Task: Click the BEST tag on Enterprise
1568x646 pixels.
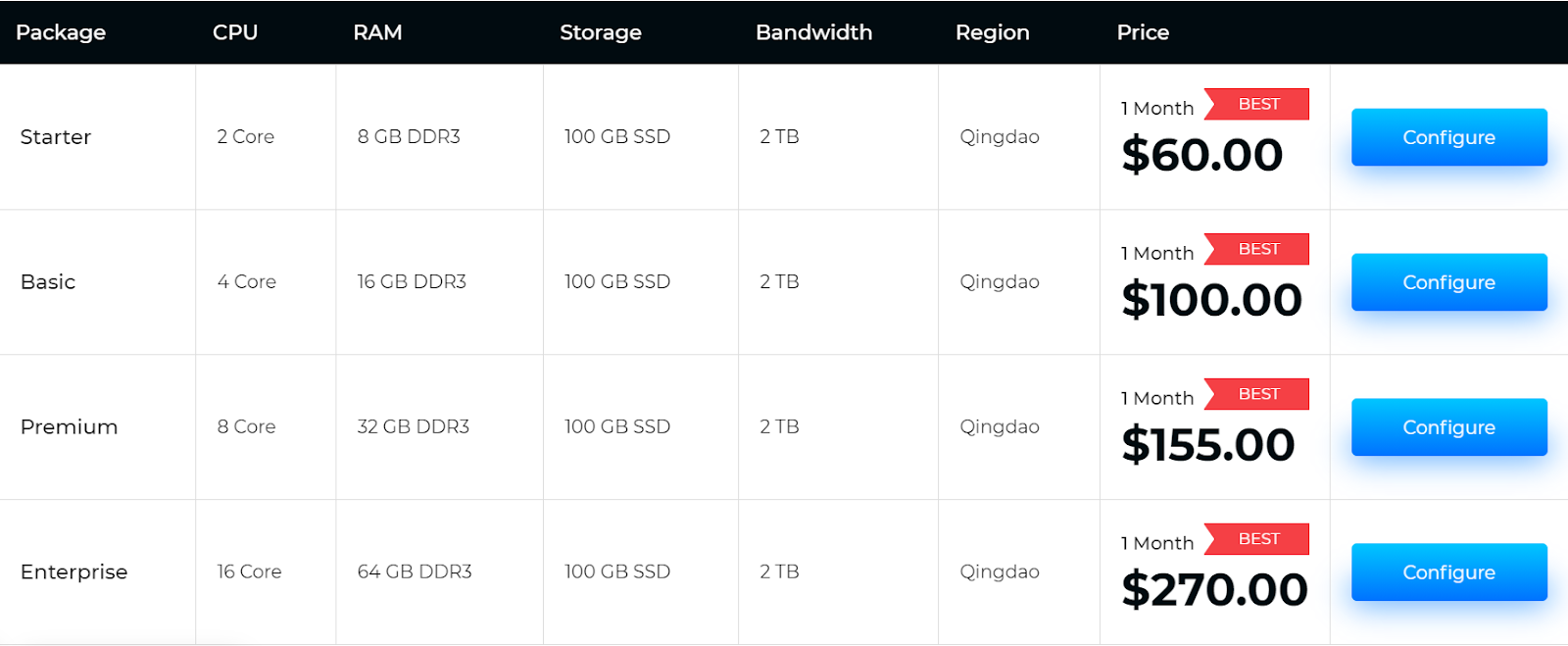Action: (1258, 539)
